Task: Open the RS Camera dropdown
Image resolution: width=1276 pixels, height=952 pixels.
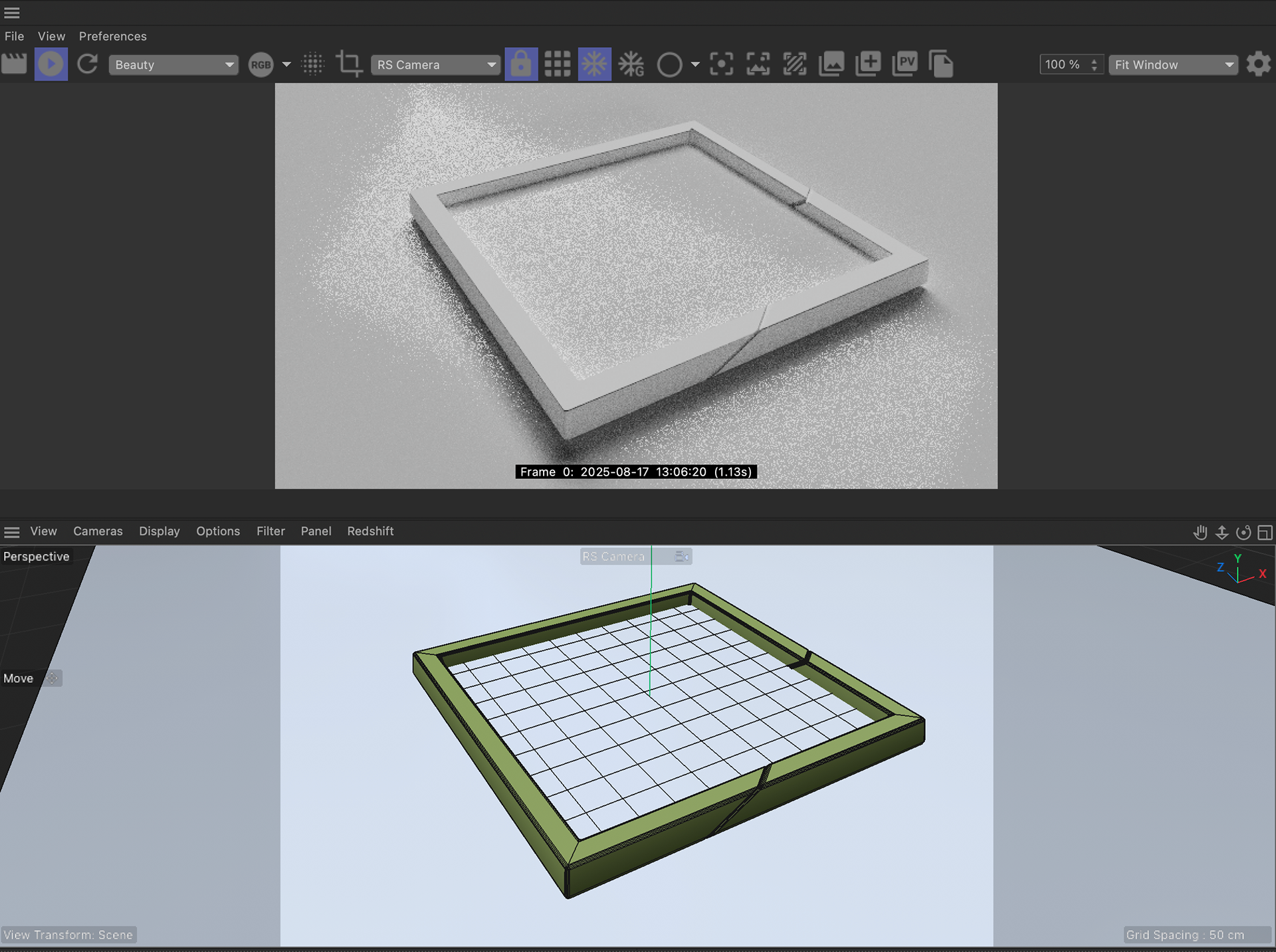Action: tap(435, 65)
